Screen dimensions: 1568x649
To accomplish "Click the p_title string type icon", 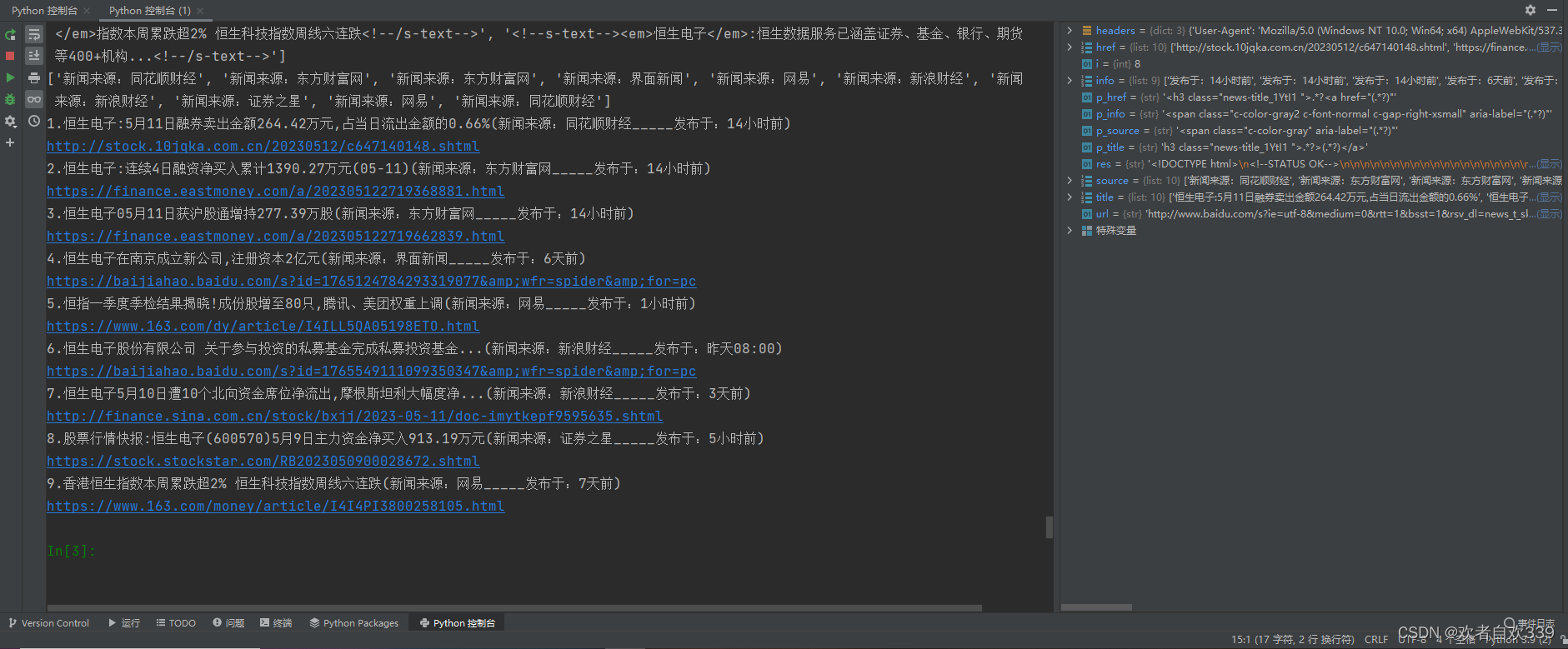I will click(x=1087, y=147).
